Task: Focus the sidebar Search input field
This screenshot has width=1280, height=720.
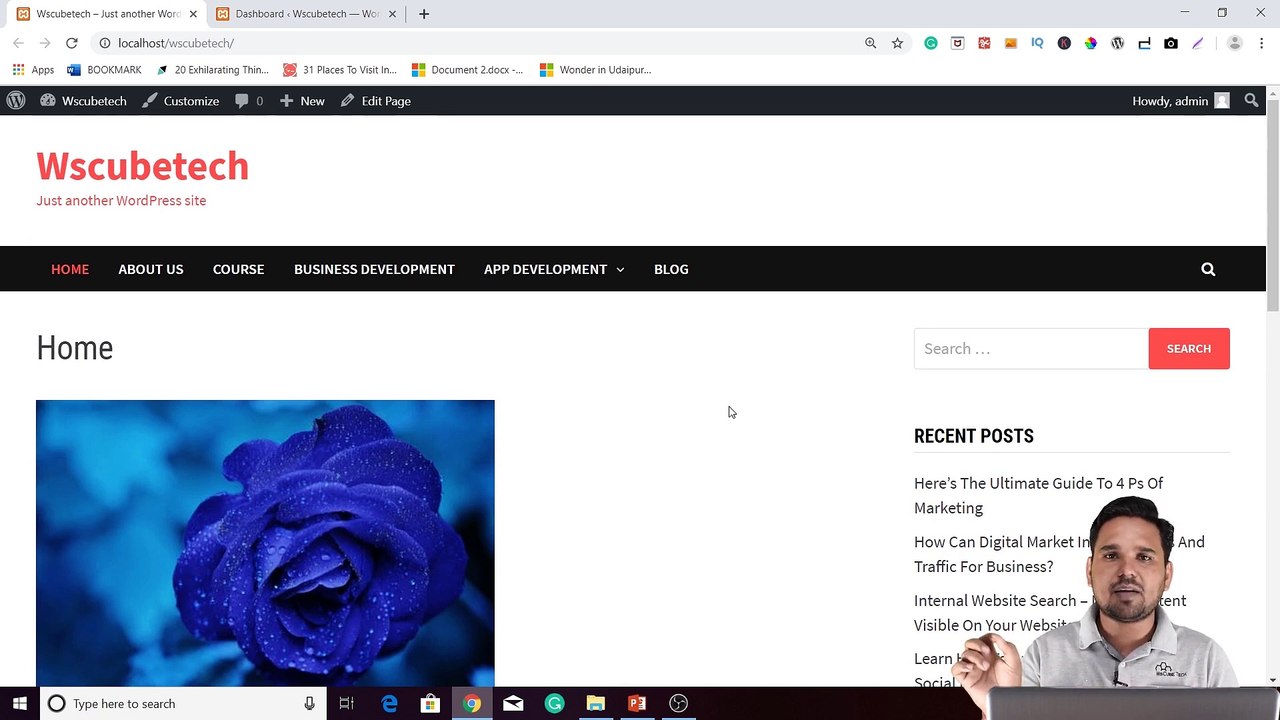Action: 1031,349
